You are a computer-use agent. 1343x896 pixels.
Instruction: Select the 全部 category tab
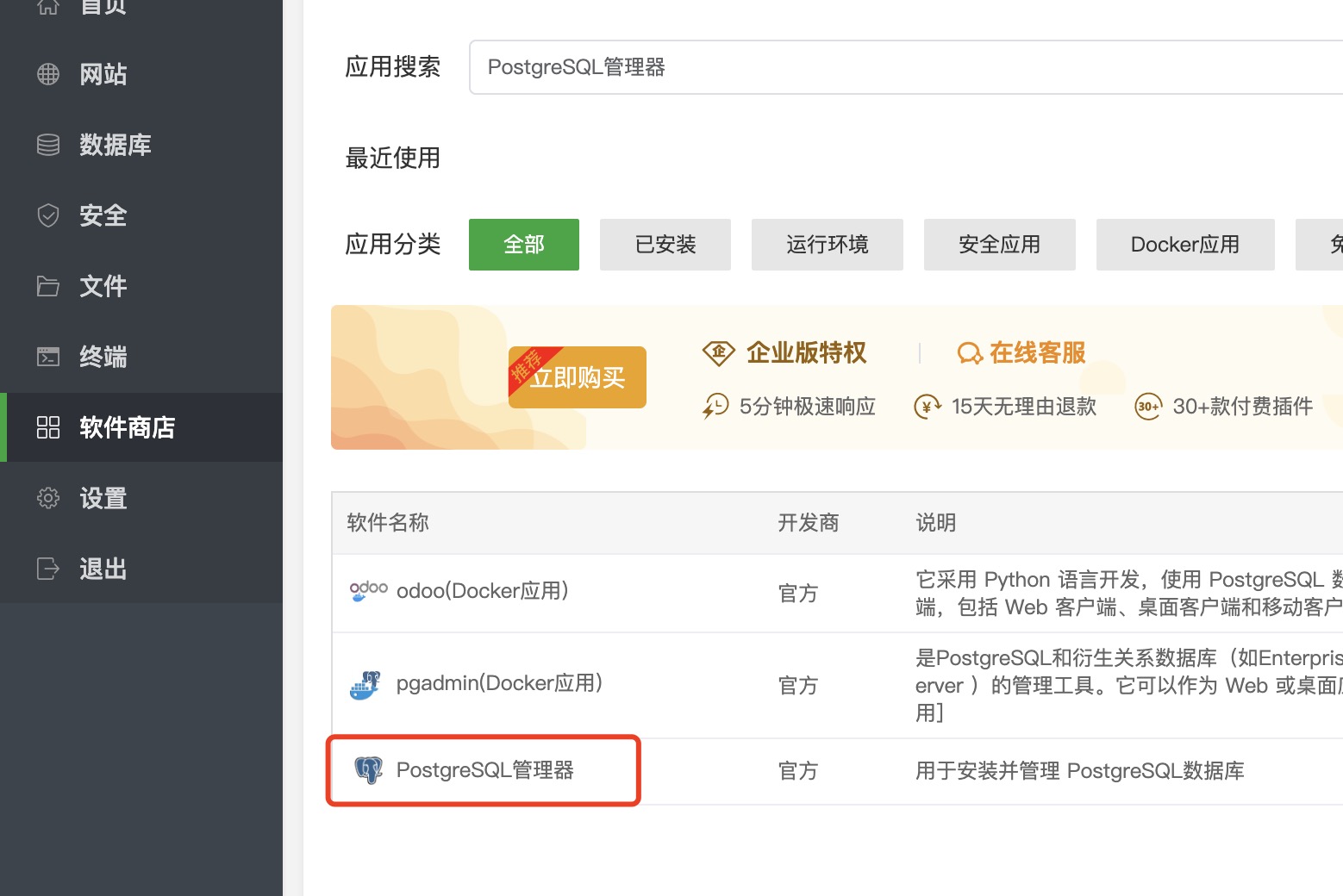(524, 245)
